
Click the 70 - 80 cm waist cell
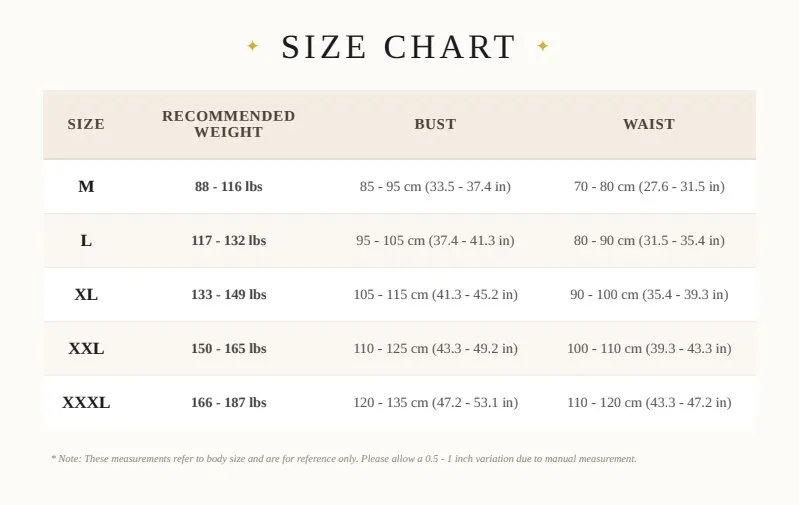[649, 187]
